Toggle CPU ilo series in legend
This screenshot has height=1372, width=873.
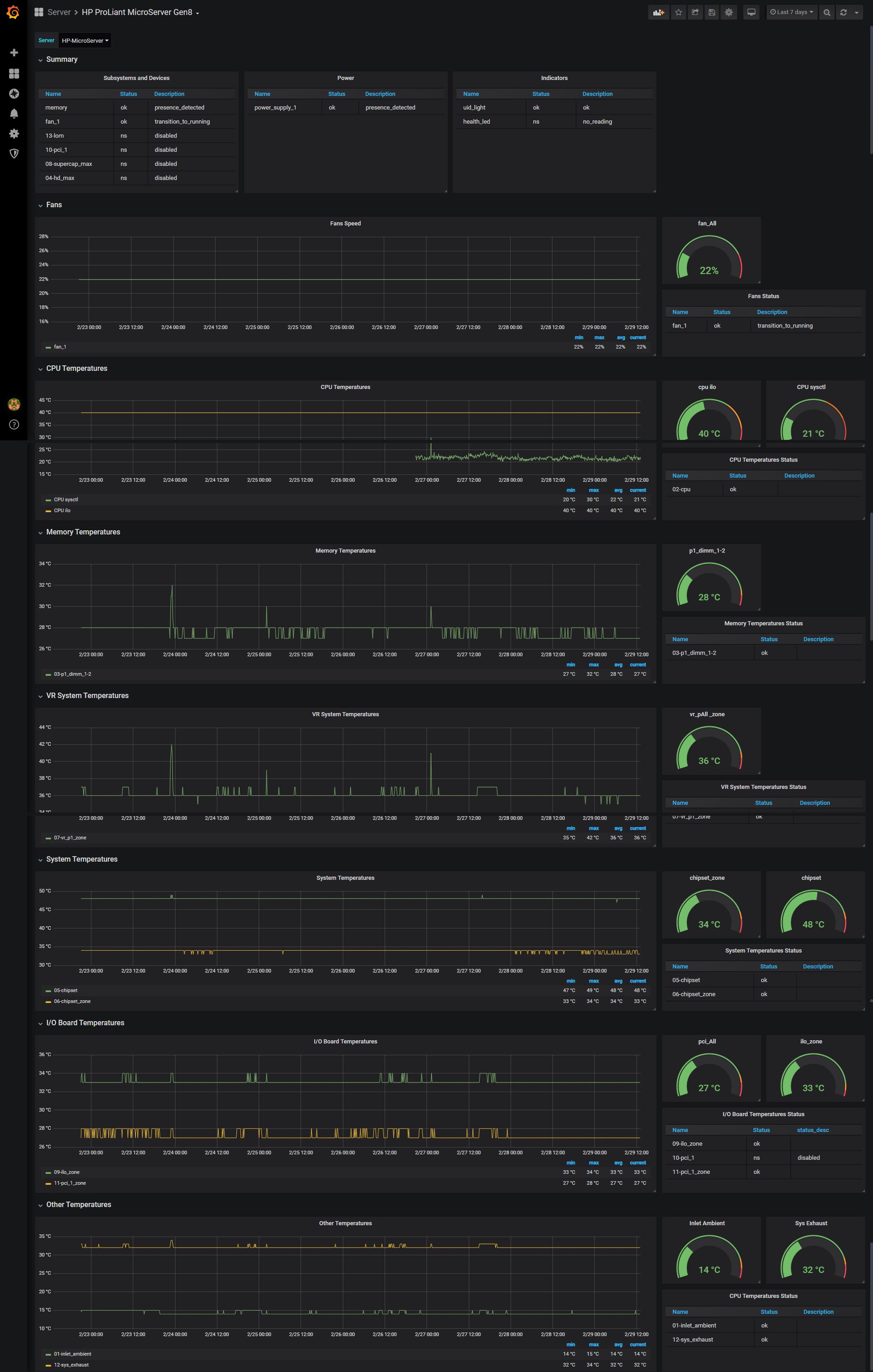point(61,510)
